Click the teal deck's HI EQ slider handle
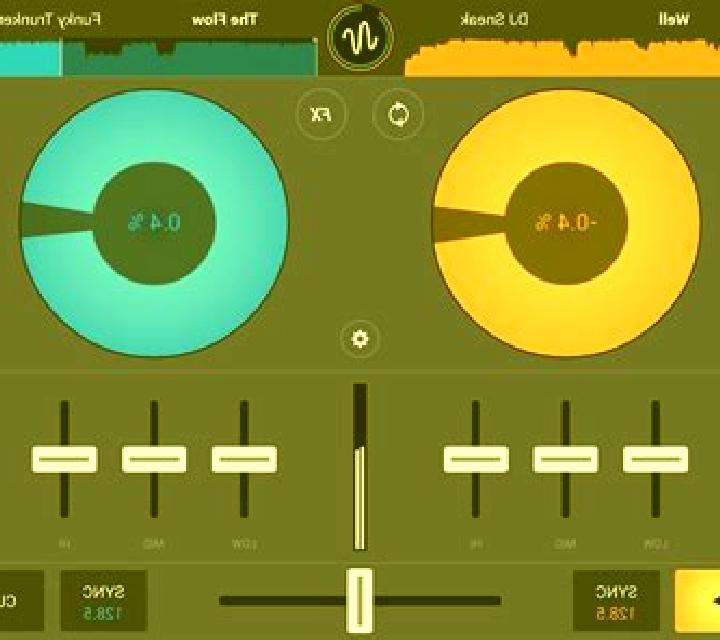Viewport: 720px width, 640px height. (64, 459)
